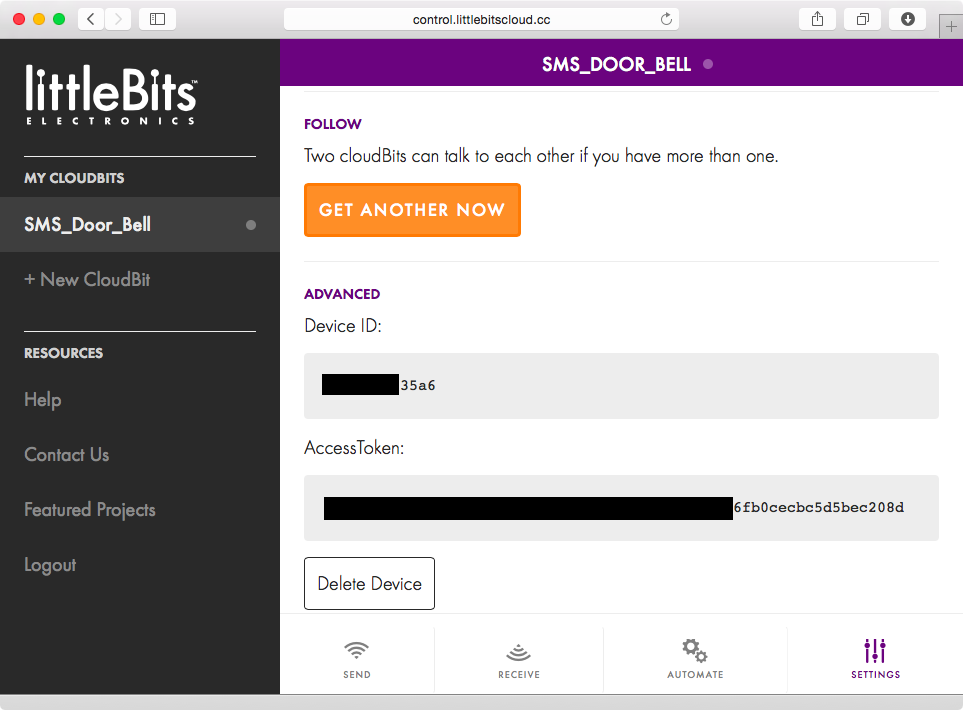
Task: Go back with Safari's back arrow
Action: click(91, 19)
